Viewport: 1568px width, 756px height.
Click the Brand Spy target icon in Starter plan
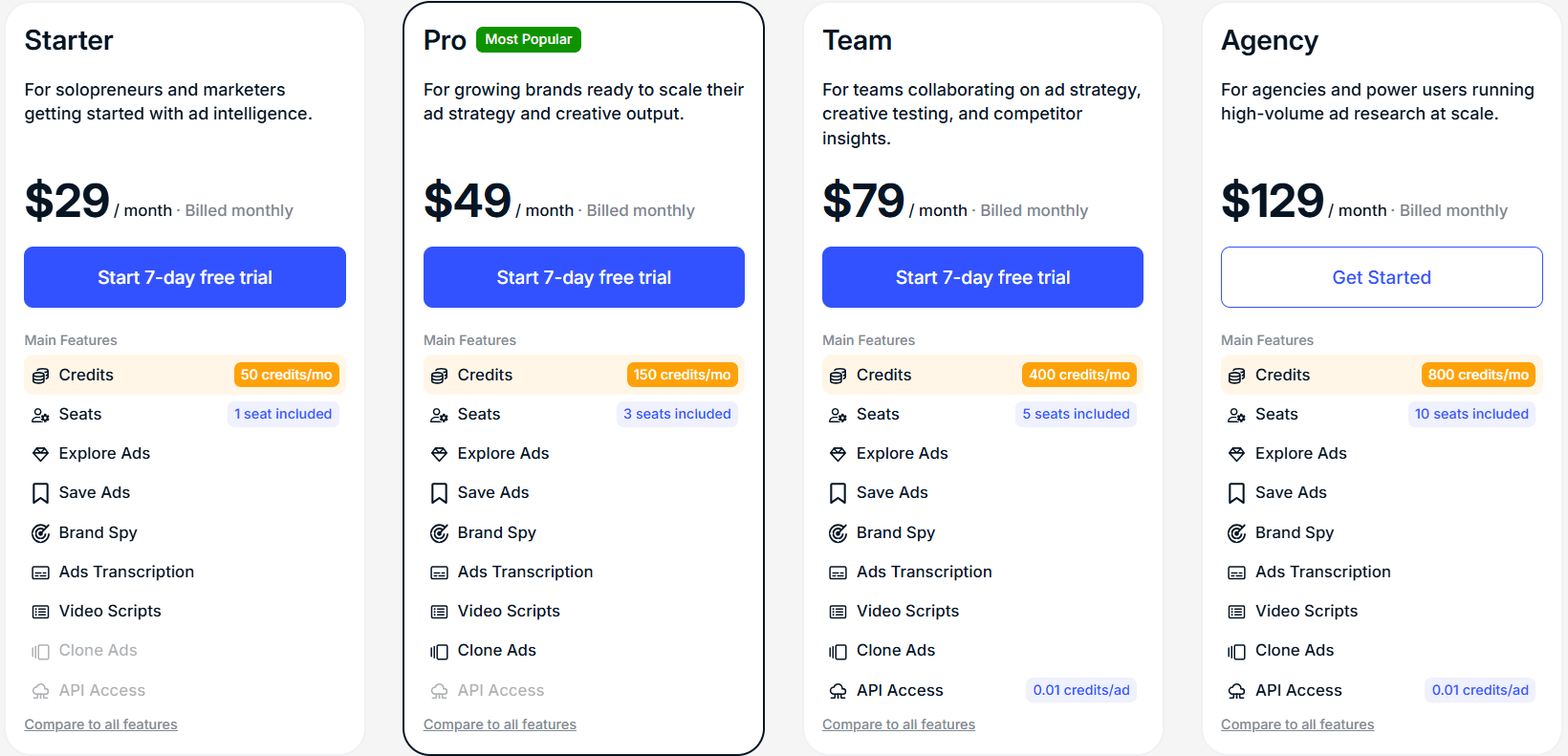pos(40,533)
